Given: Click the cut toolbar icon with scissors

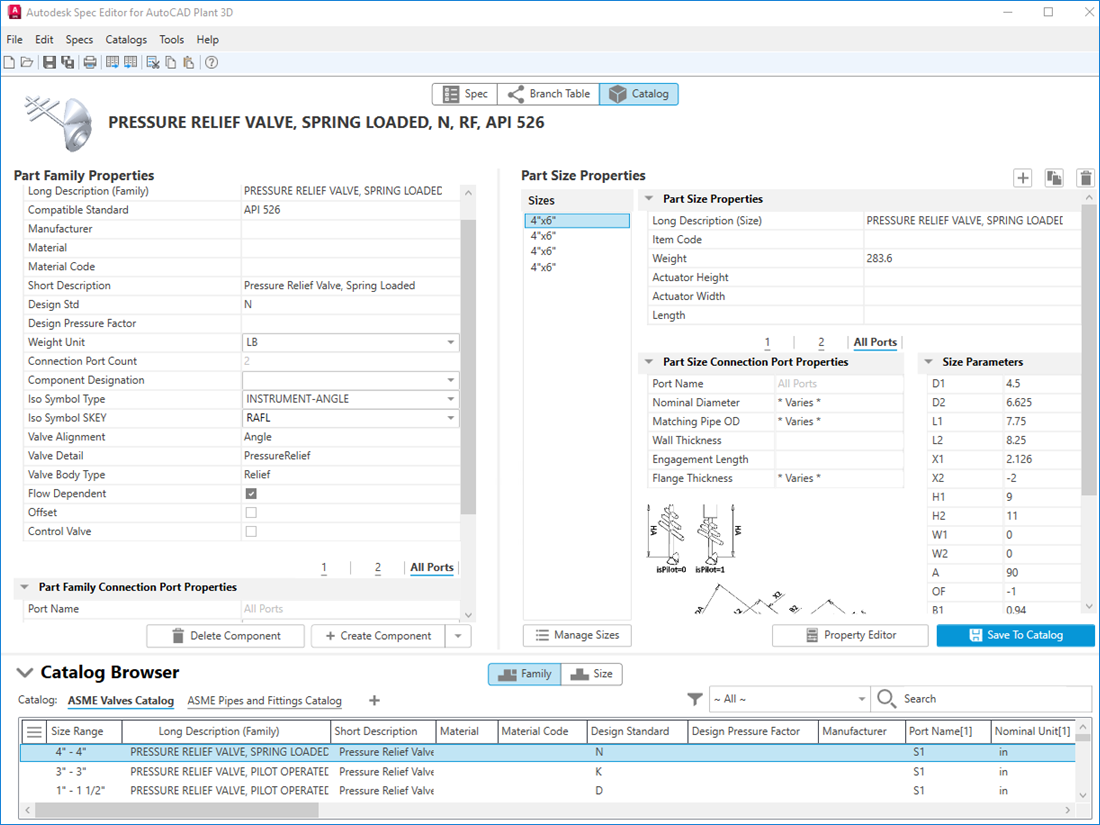Looking at the screenshot, I should point(152,62).
